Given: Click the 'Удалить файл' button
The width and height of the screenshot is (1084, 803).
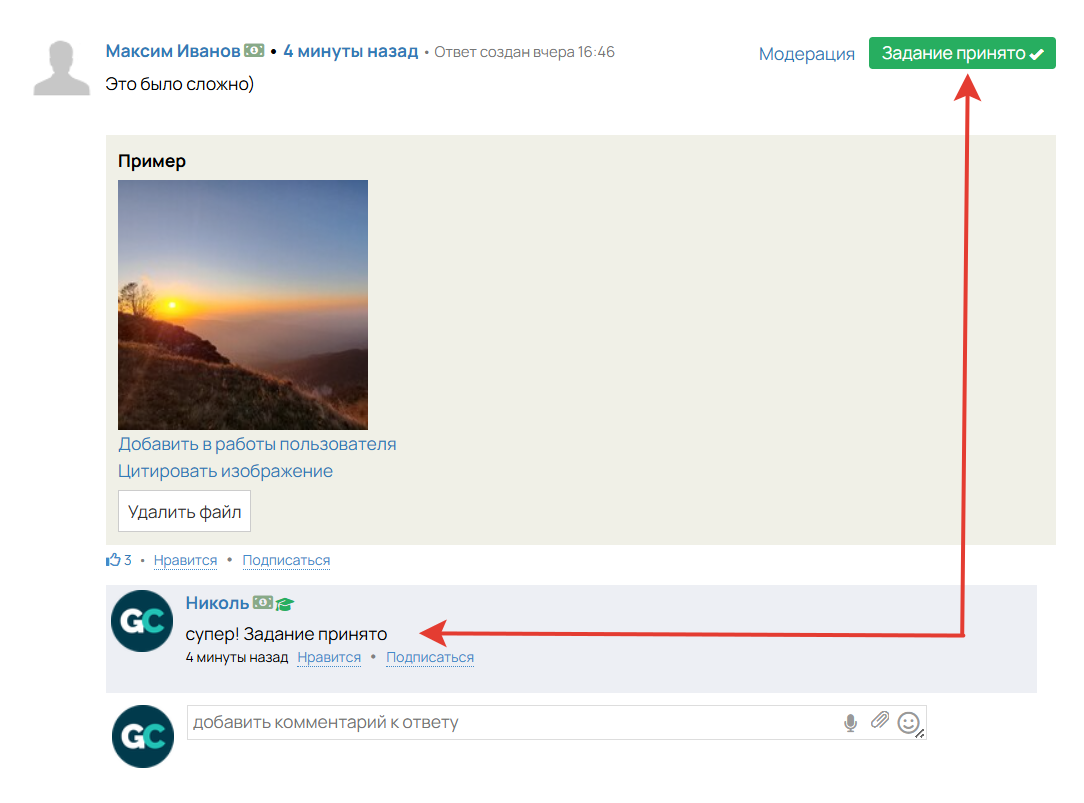Looking at the screenshot, I should (x=185, y=511).
